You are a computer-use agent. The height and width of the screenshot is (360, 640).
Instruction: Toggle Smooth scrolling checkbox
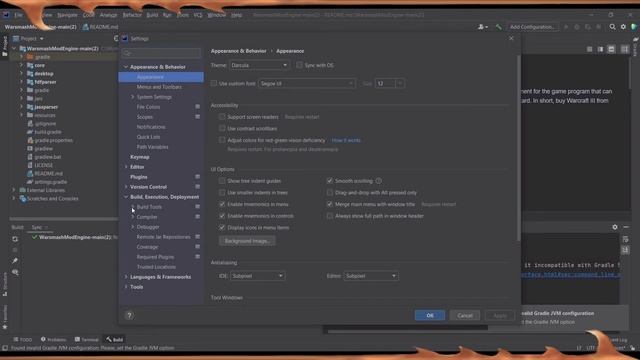[x=330, y=181]
